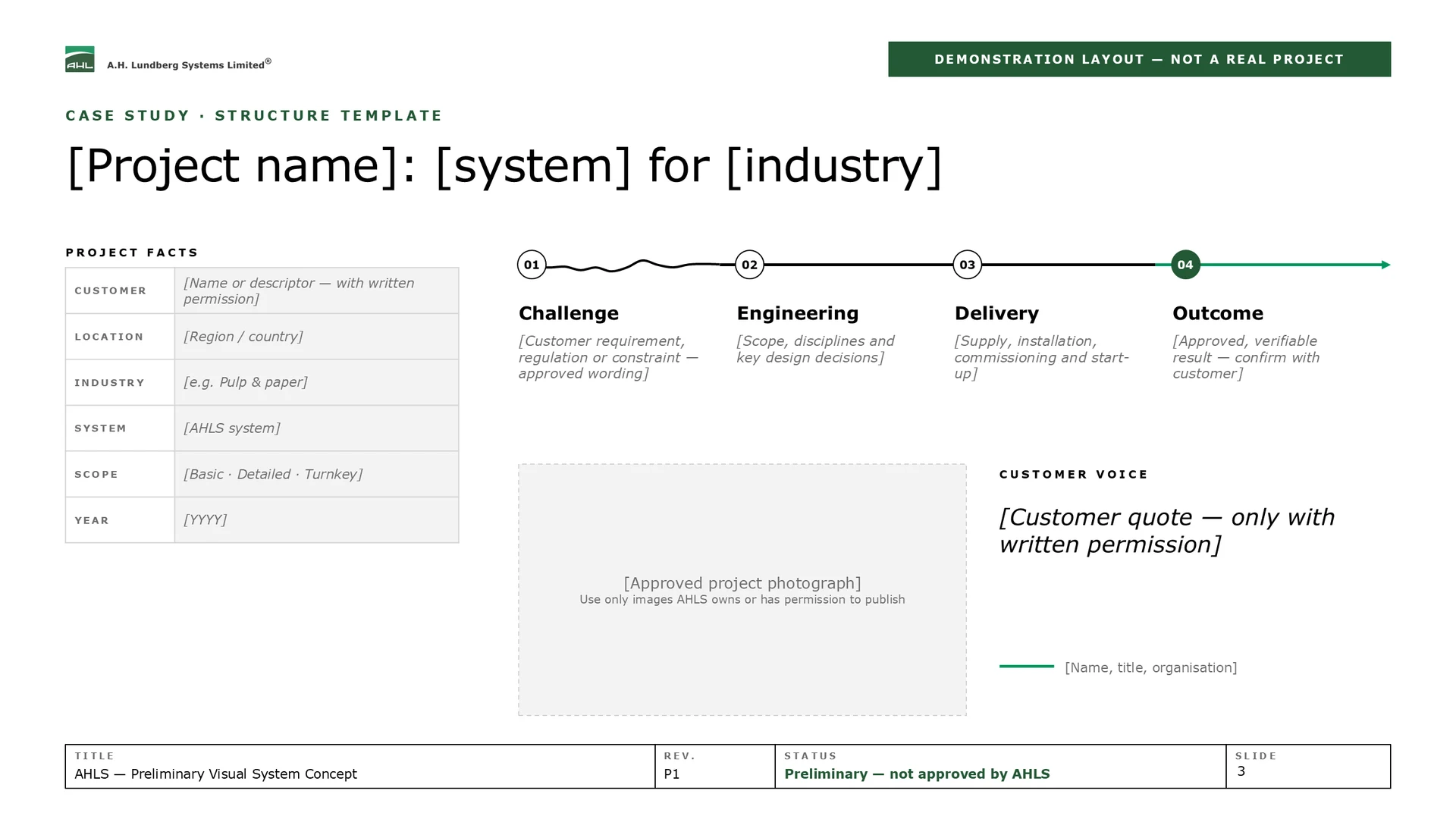Click the Outcome heading
Image resolution: width=1456 pixels, height=819 pixels.
[x=1218, y=313]
